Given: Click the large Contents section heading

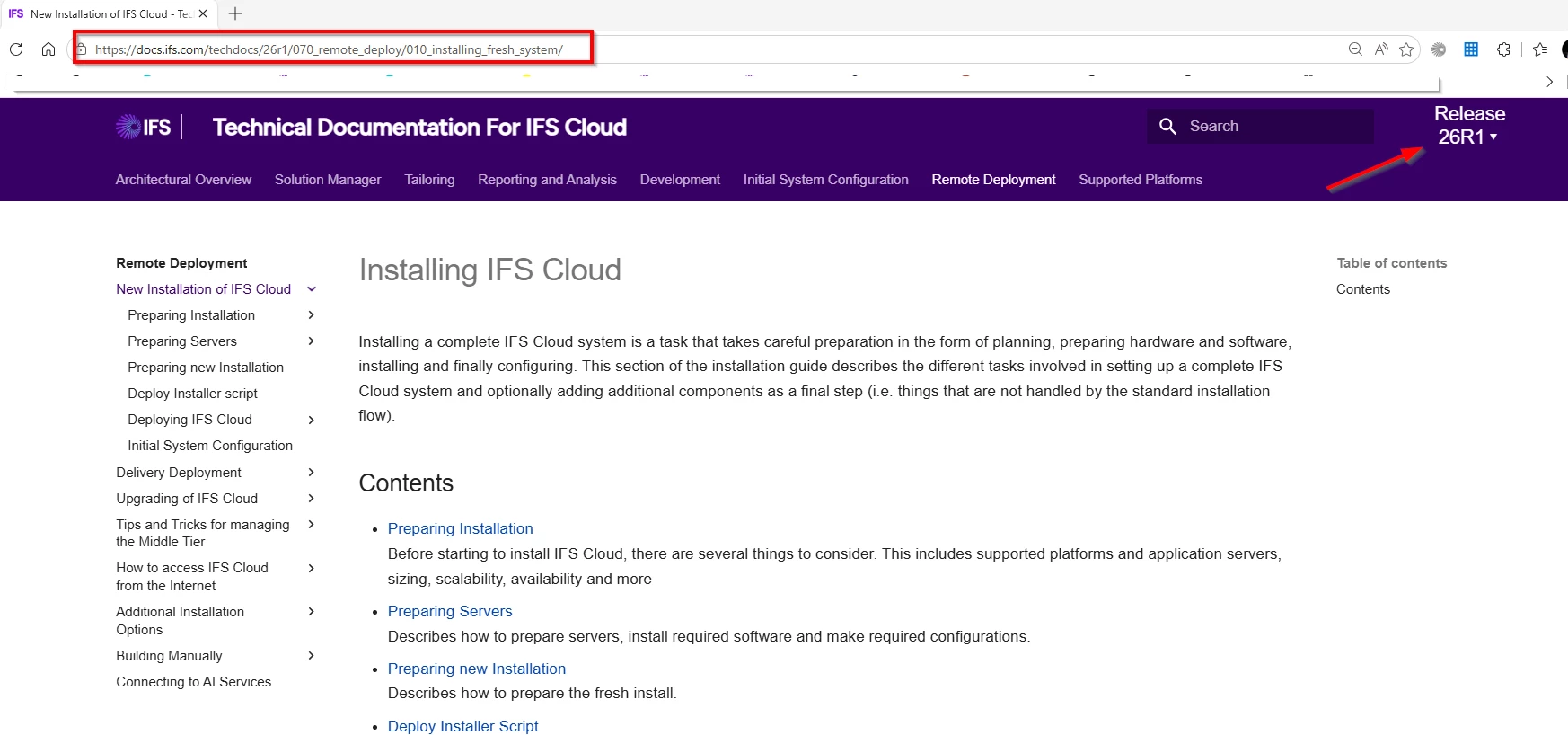Looking at the screenshot, I should [x=406, y=483].
